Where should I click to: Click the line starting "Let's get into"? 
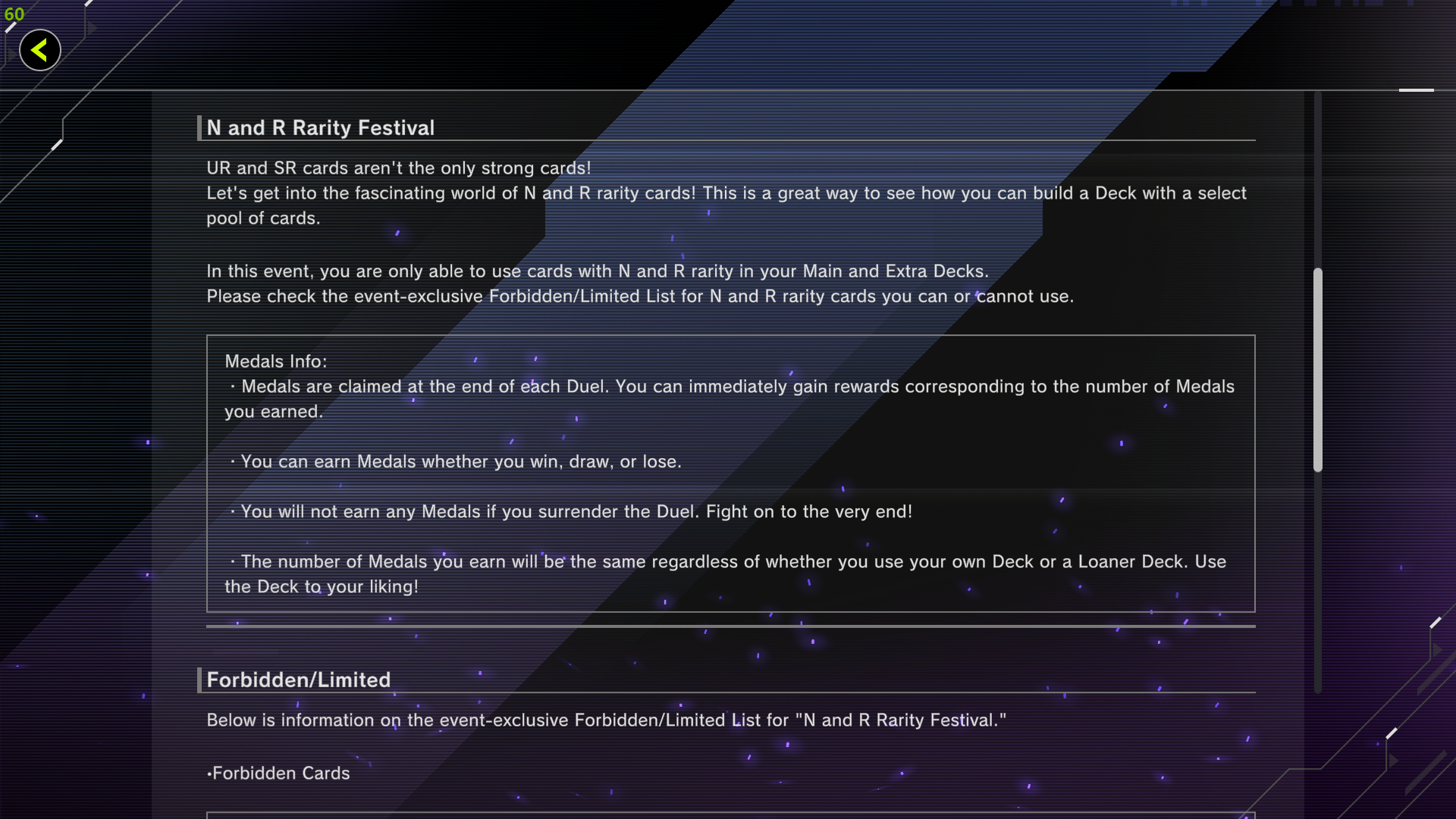(726, 193)
